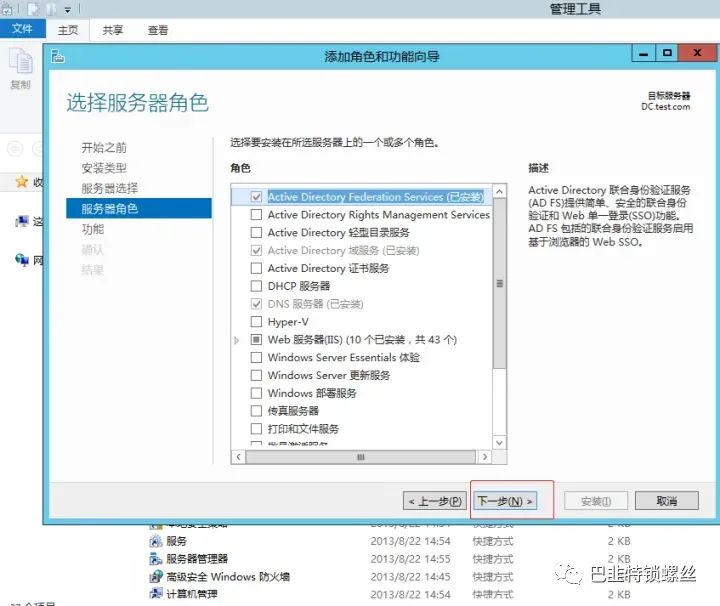Click the vertical scrollbar thumb in roles list
This screenshot has width=720, height=606.
click(500, 283)
